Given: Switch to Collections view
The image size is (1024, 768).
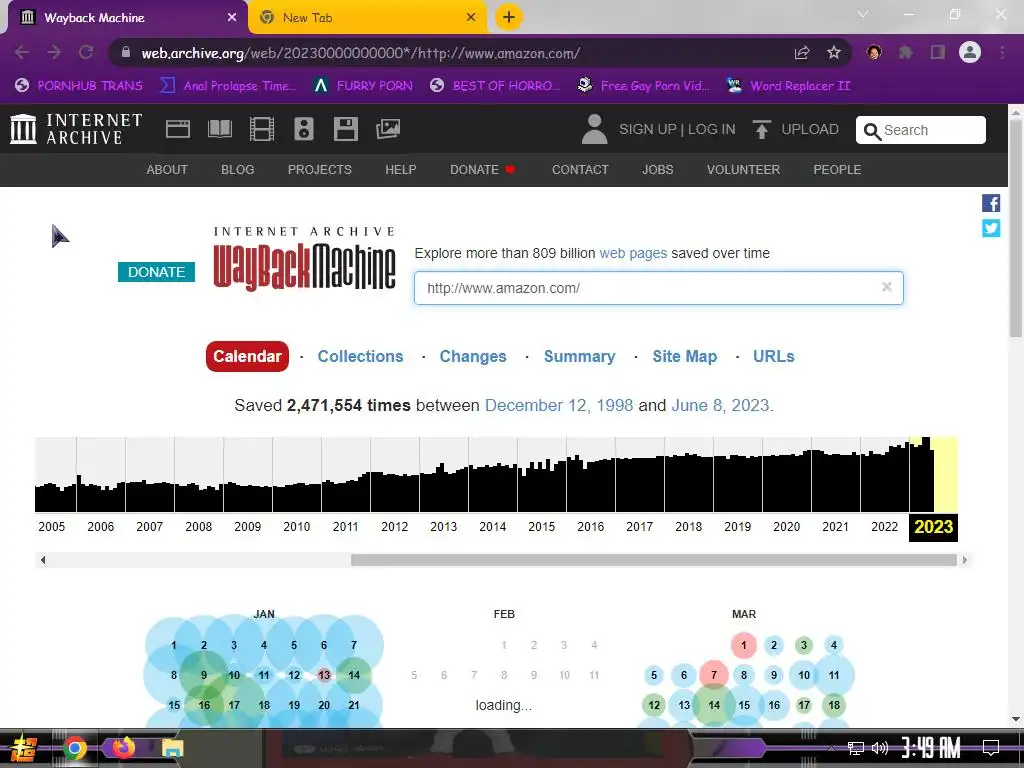Looking at the screenshot, I should [360, 356].
